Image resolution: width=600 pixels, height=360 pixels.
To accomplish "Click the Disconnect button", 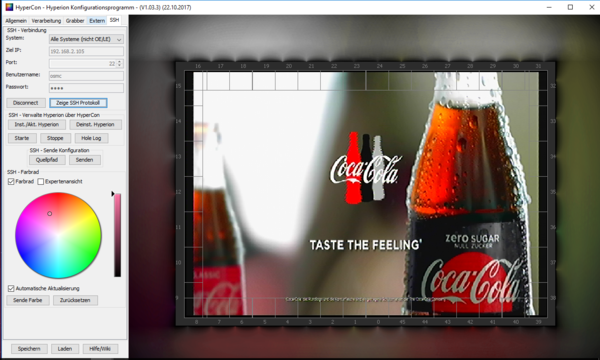I will pos(26,103).
